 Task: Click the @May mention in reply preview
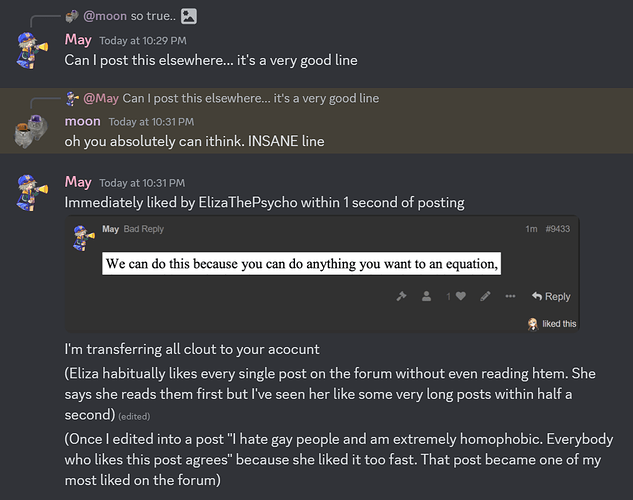pos(101,98)
